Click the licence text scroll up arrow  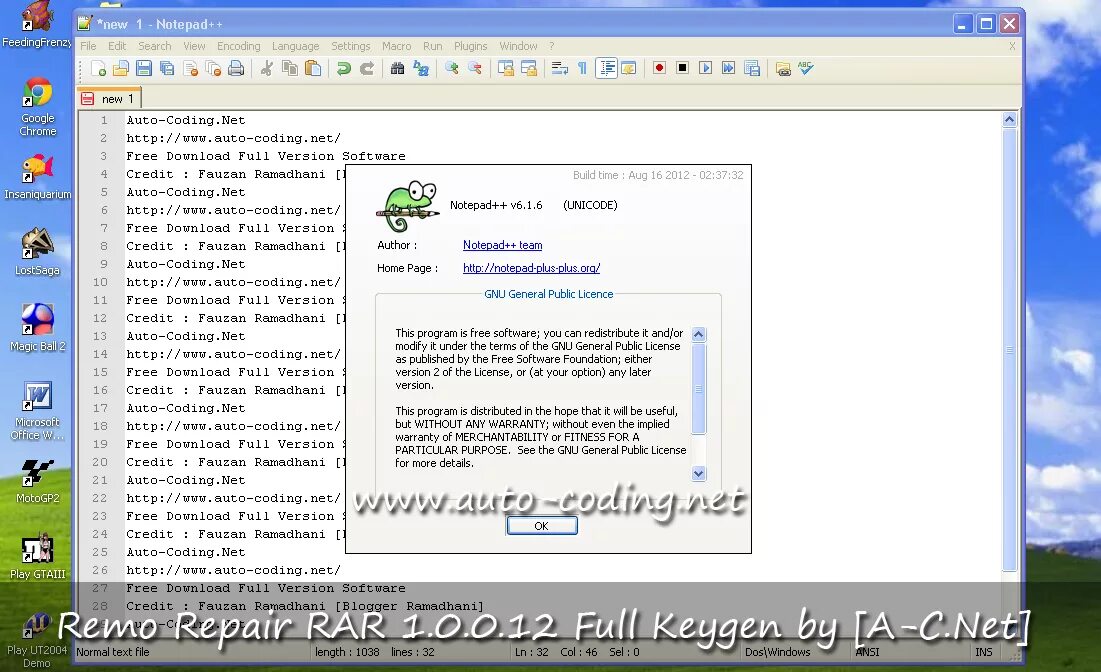pyautogui.click(x=698, y=334)
